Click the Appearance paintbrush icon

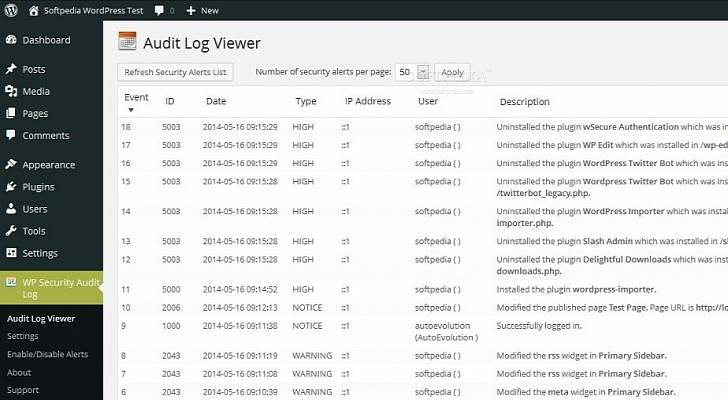coord(11,165)
